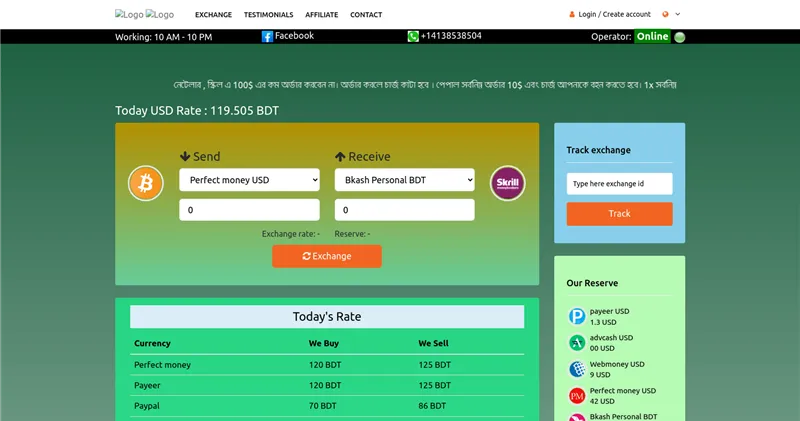Click Login / Create account link
The height and width of the screenshot is (421, 800).
click(x=614, y=14)
